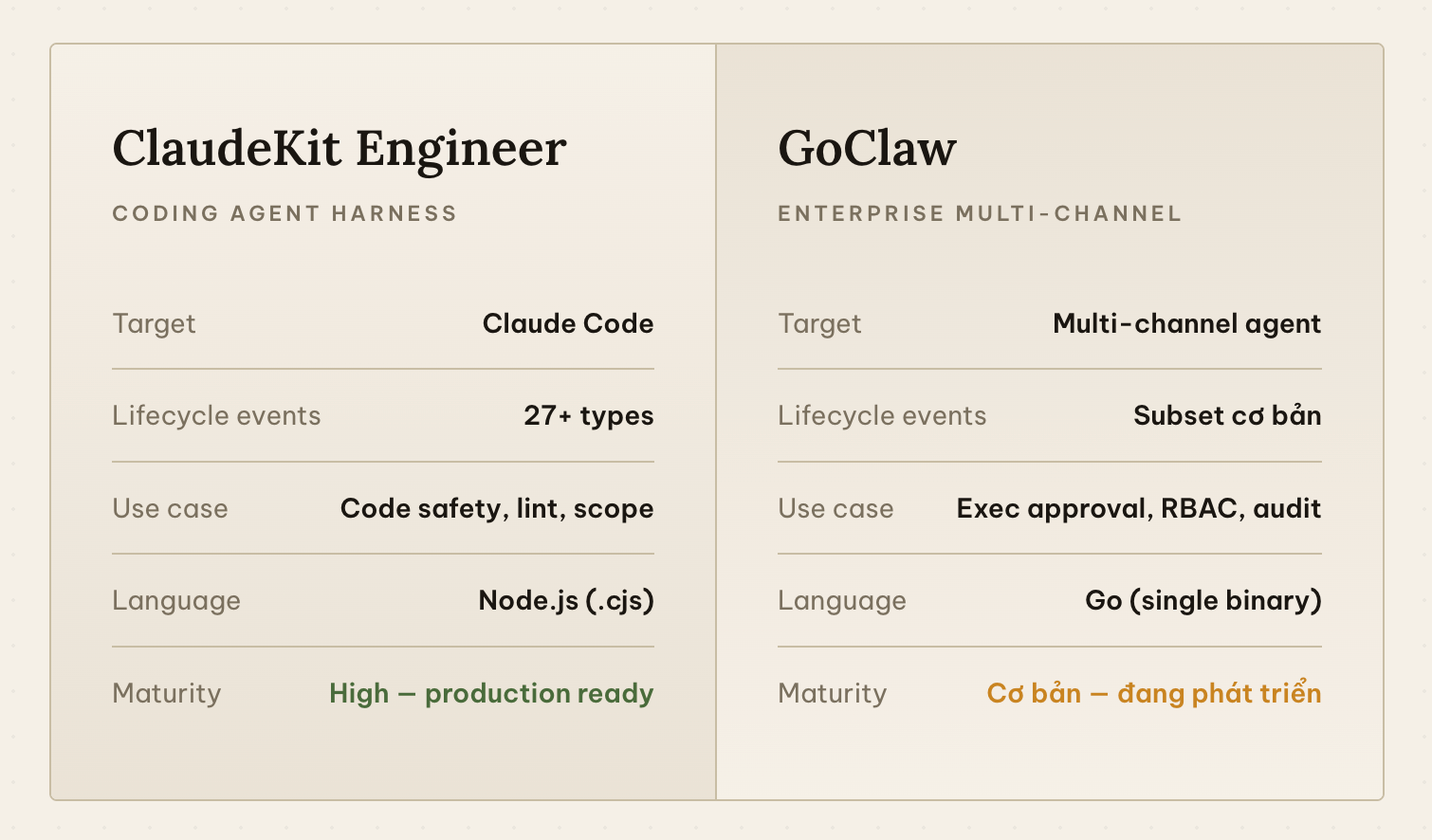Select the "ENTERPRISE MULTI-CHANNEL" subtitle

980,213
